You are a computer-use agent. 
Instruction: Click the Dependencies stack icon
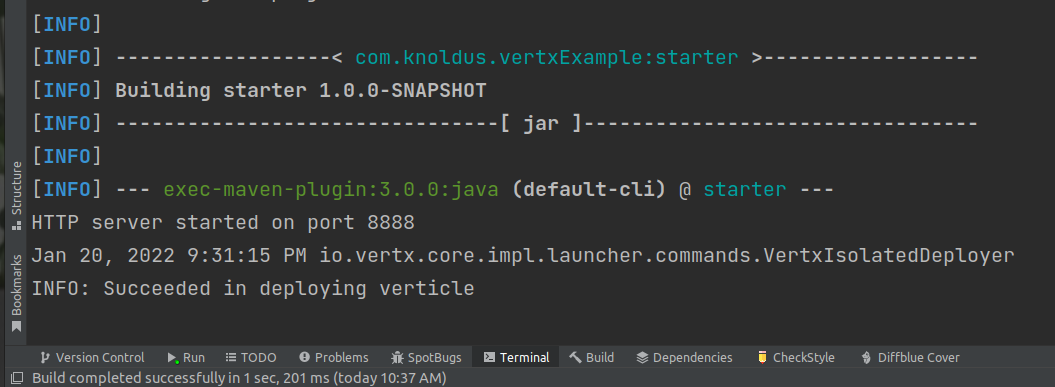(x=642, y=357)
